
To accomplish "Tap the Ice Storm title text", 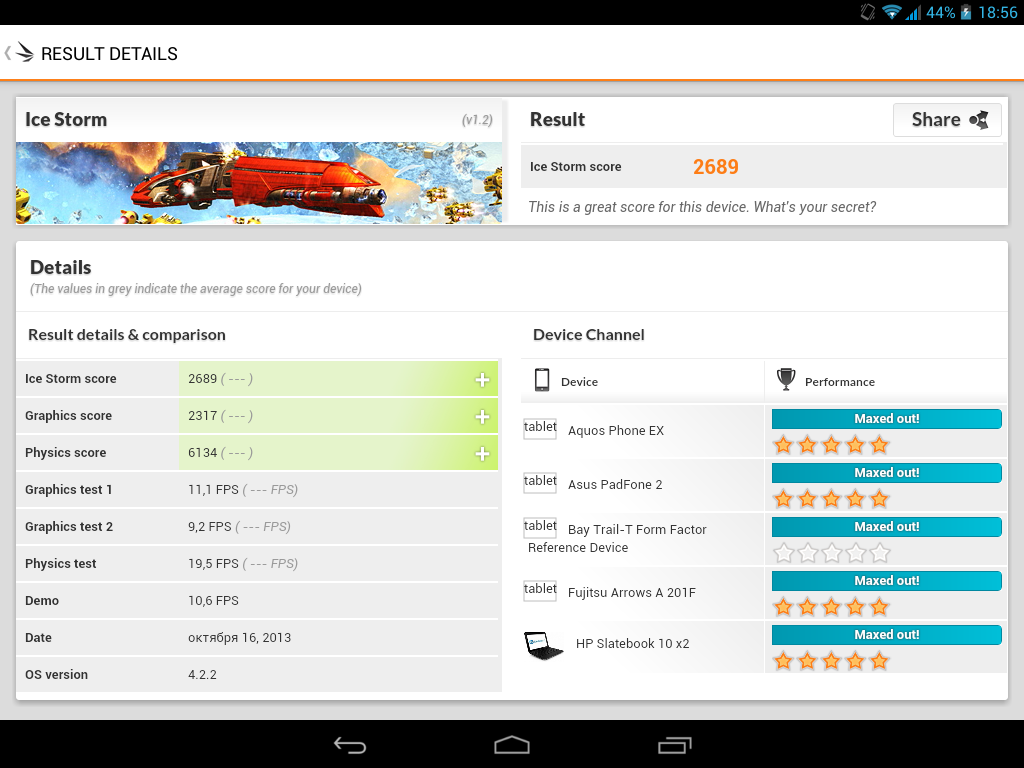I will click(x=66, y=120).
